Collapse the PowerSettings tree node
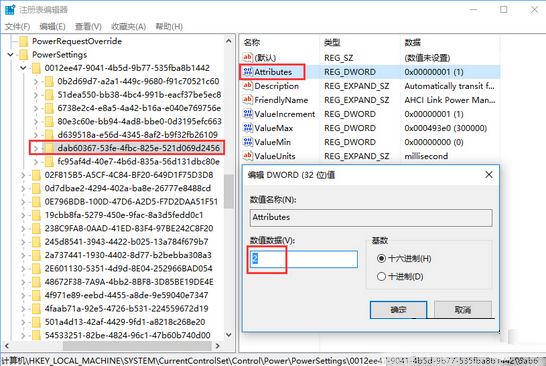 pyautogui.click(x=11, y=55)
